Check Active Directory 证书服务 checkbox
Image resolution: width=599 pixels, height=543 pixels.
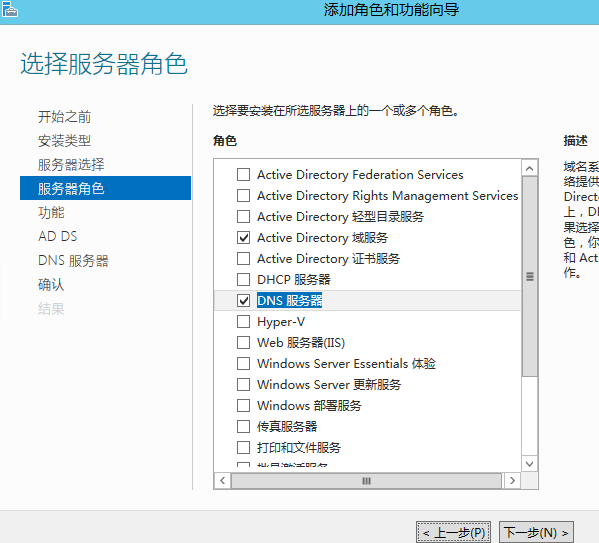[243, 259]
